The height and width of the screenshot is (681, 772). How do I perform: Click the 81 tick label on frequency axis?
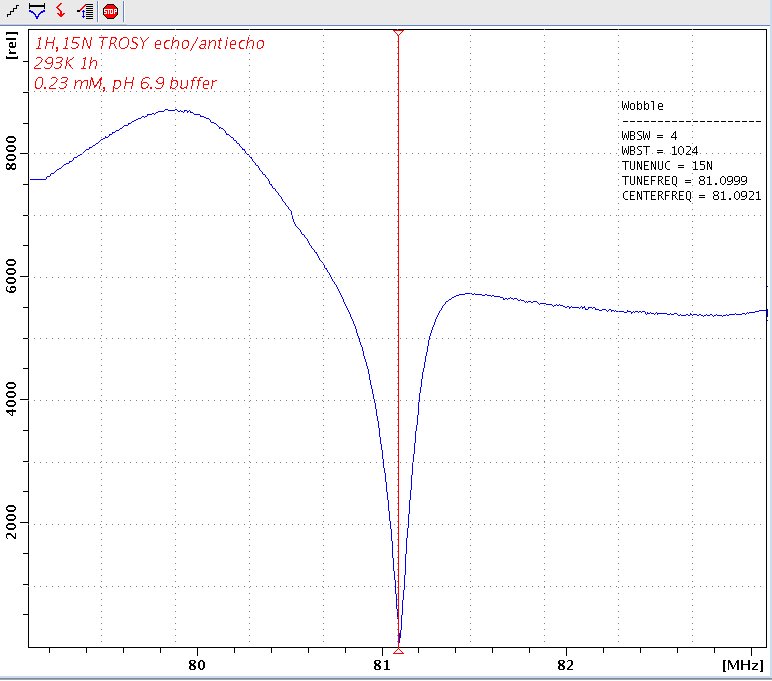pyautogui.click(x=381, y=665)
